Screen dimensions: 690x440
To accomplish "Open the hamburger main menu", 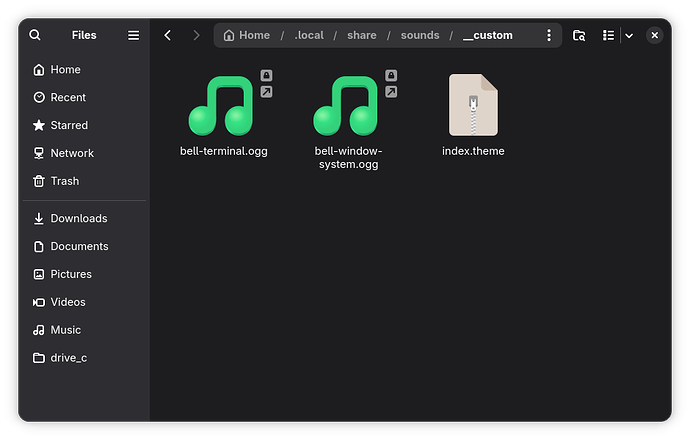I will (x=133, y=35).
